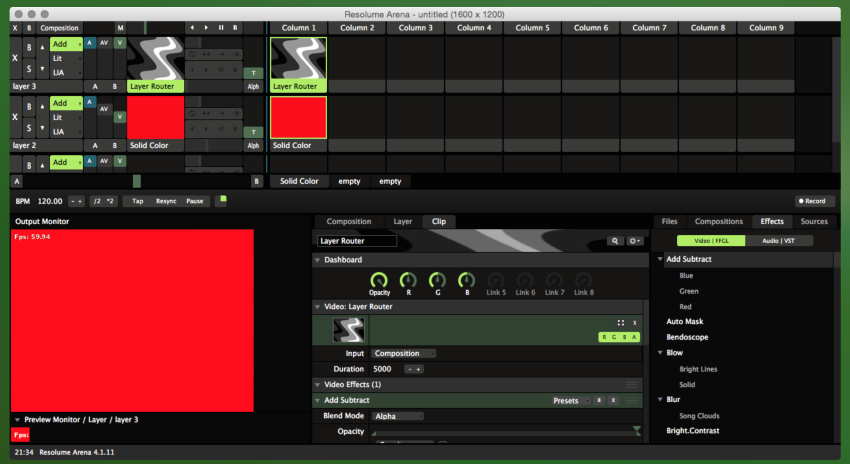
Task: Open the Input Composition dropdown
Action: coord(403,353)
